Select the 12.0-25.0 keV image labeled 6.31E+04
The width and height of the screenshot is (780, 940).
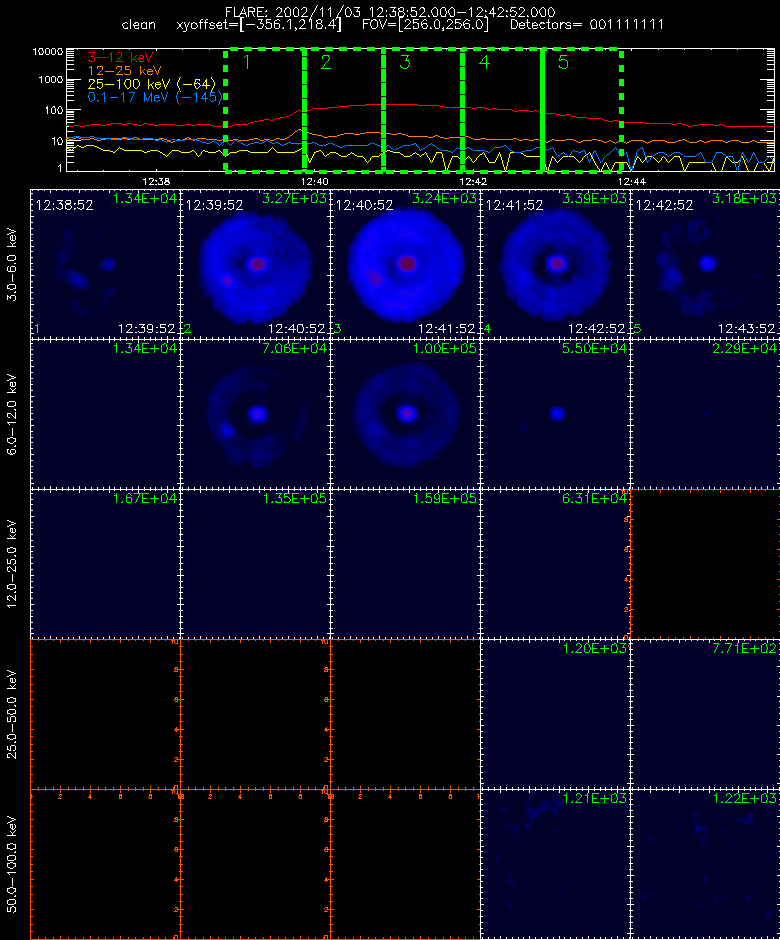[555, 564]
